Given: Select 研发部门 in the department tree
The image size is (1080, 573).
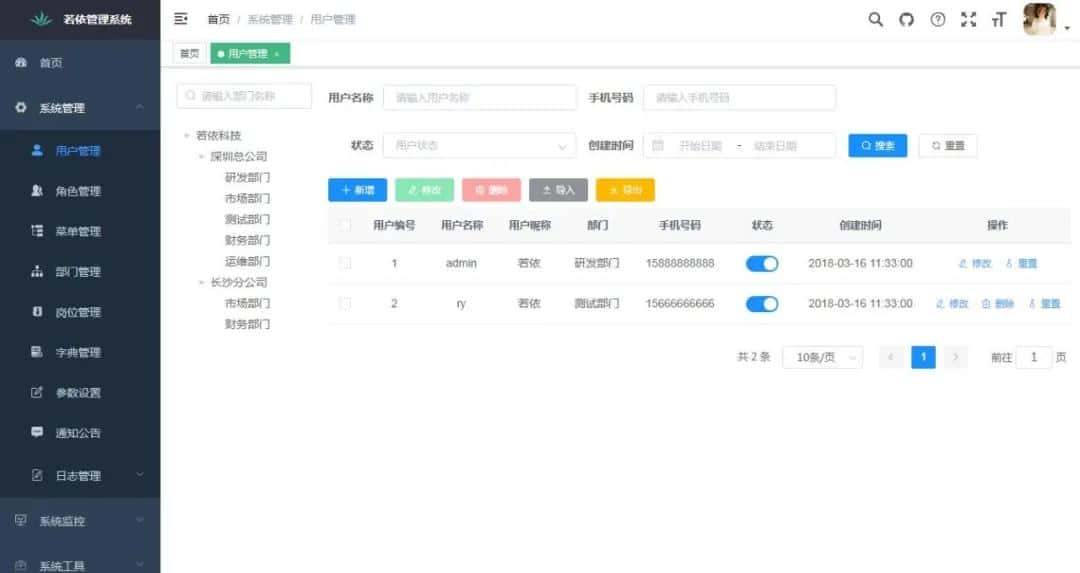Looking at the screenshot, I should tap(247, 178).
